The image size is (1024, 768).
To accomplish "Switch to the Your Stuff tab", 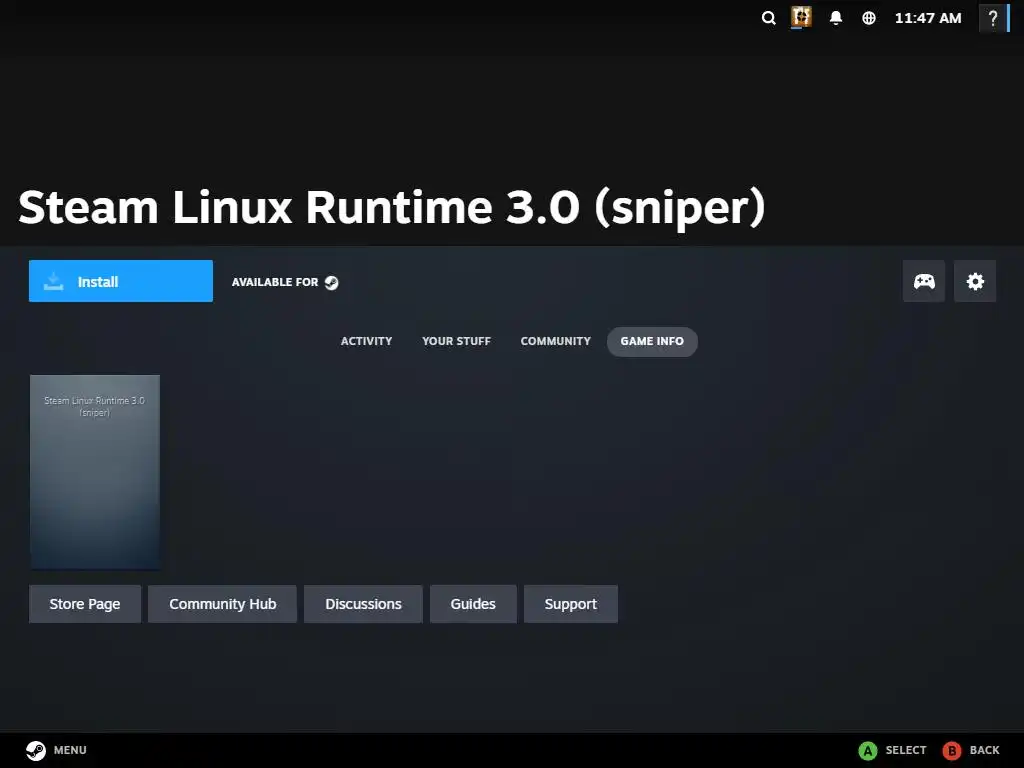I will [x=456, y=342].
